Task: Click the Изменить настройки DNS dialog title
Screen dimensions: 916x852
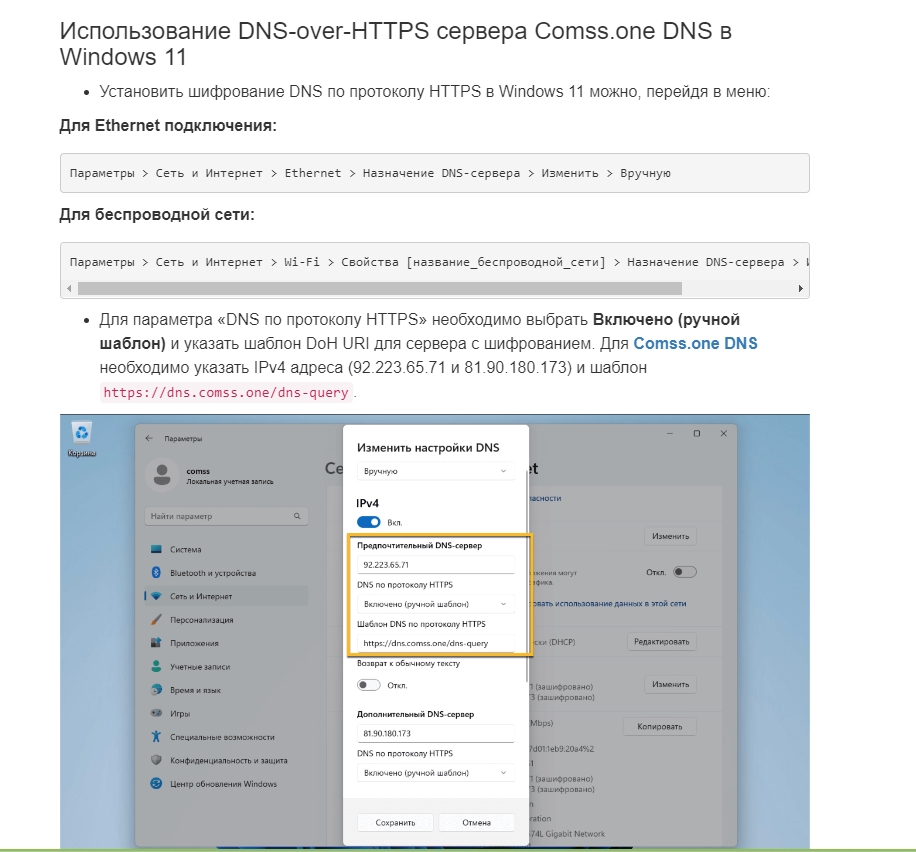Action: (x=428, y=448)
